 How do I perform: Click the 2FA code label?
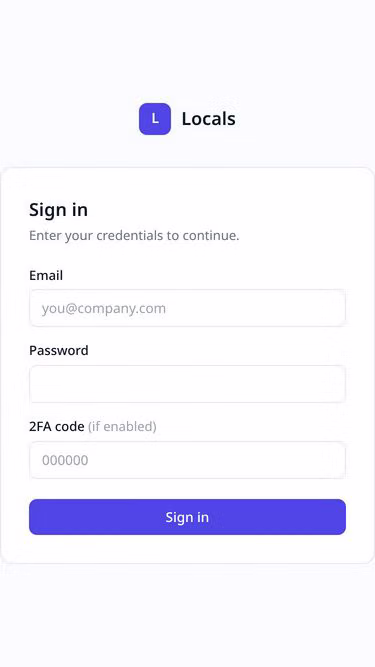point(57,426)
